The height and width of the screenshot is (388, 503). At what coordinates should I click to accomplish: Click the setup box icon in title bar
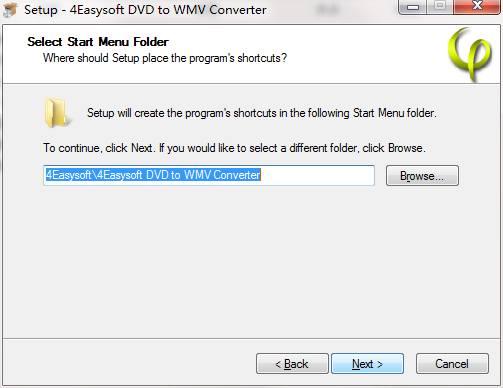tap(10, 10)
